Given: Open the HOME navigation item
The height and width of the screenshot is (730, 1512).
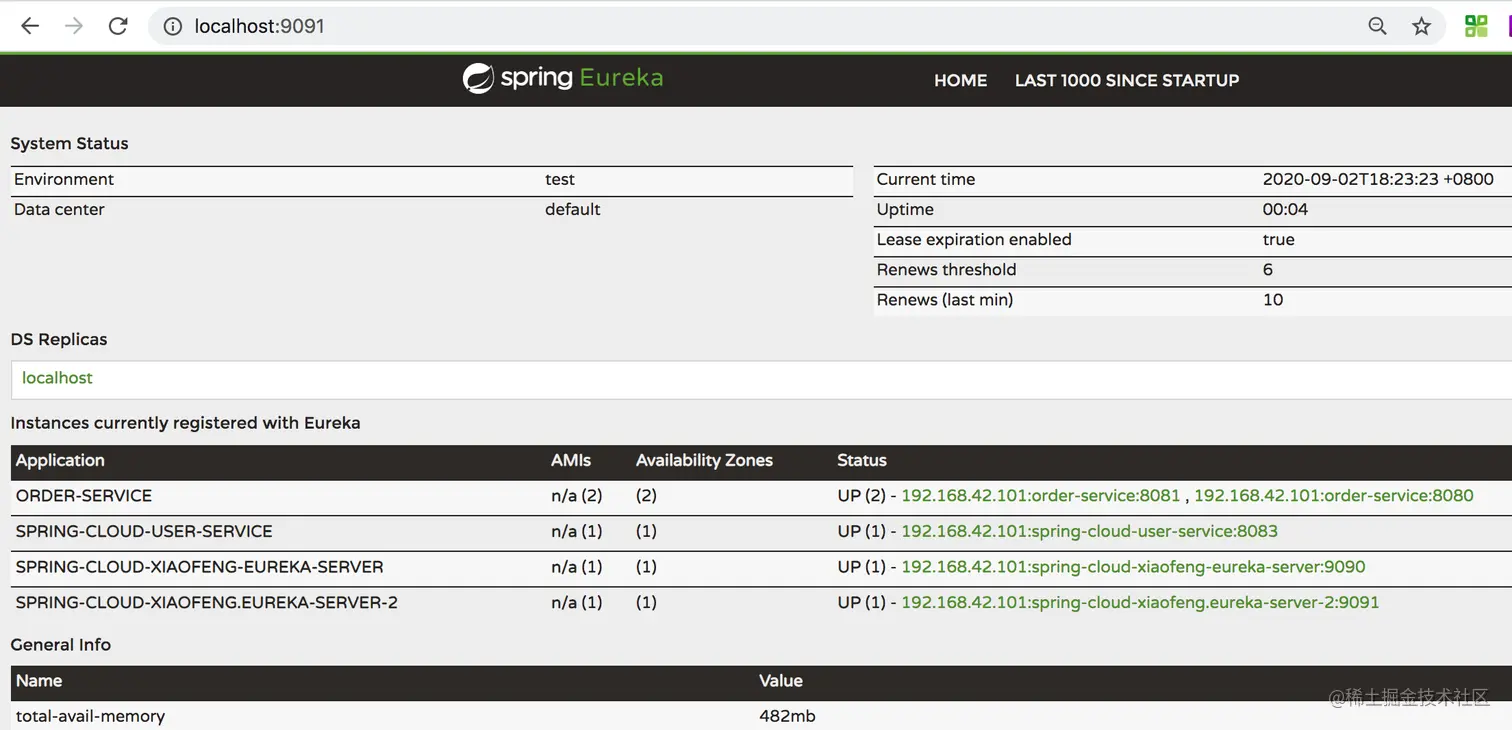Looking at the screenshot, I should [960, 80].
